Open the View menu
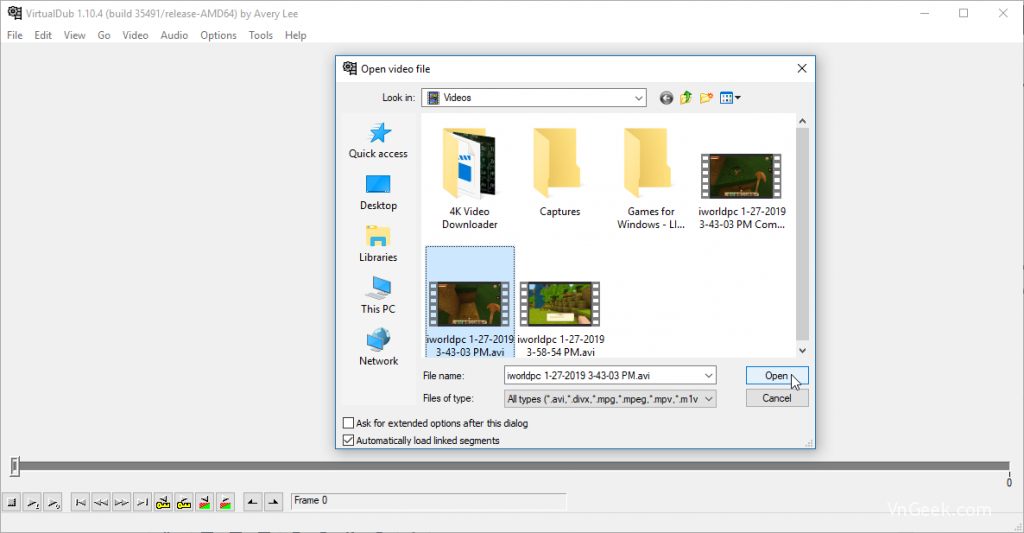Viewport: 1024px width, 533px height. pyautogui.click(x=74, y=35)
